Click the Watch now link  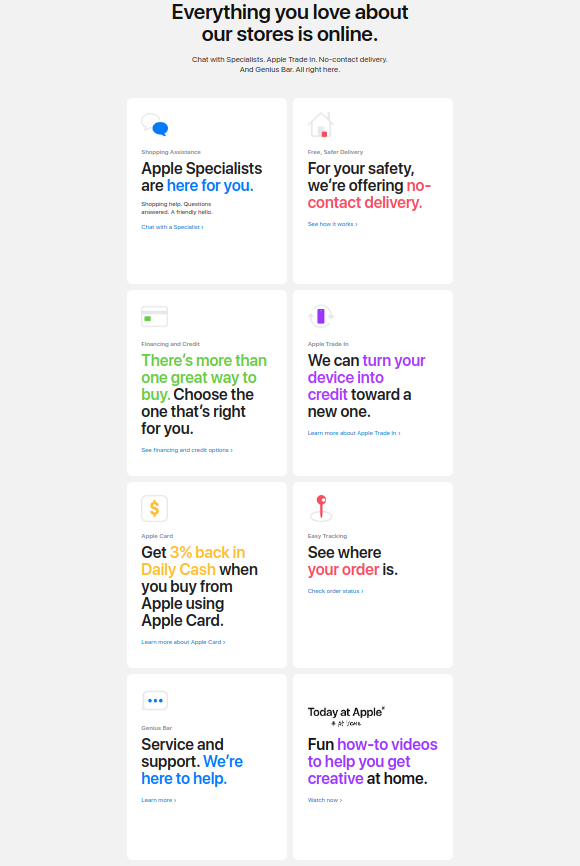(x=325, y=800)
